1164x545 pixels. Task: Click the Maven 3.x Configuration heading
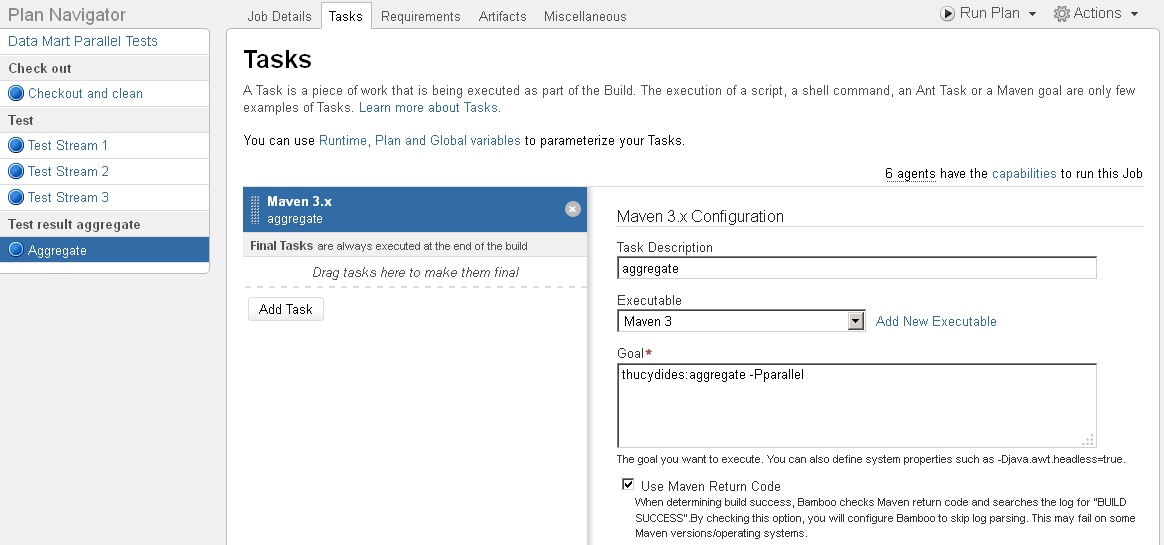pos(700,217)
